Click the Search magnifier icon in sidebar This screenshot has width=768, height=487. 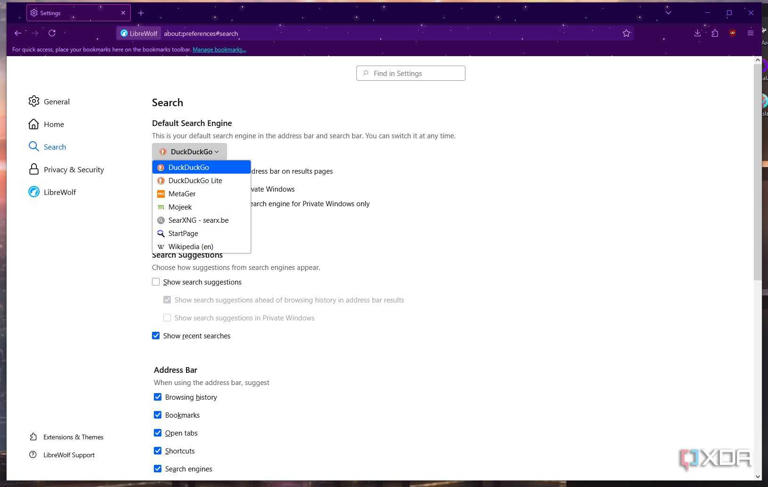click(33, 146)
